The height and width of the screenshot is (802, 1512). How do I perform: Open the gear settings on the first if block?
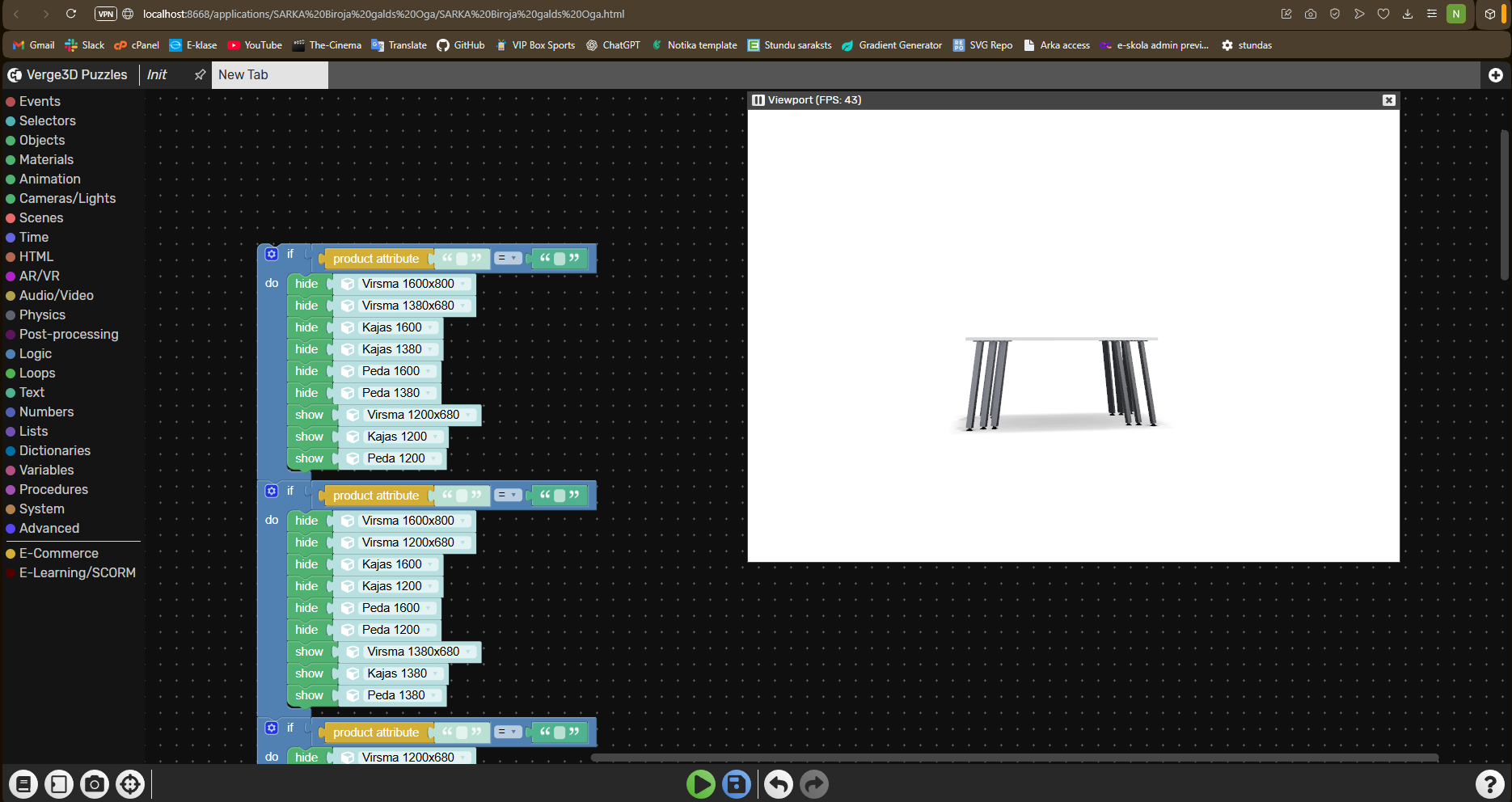(x=272, y=254)
